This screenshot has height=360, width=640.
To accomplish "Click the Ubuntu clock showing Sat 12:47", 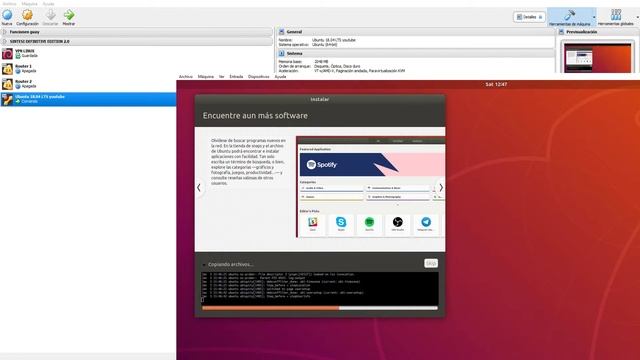I will pyautogui.click(x=496, y=84).
